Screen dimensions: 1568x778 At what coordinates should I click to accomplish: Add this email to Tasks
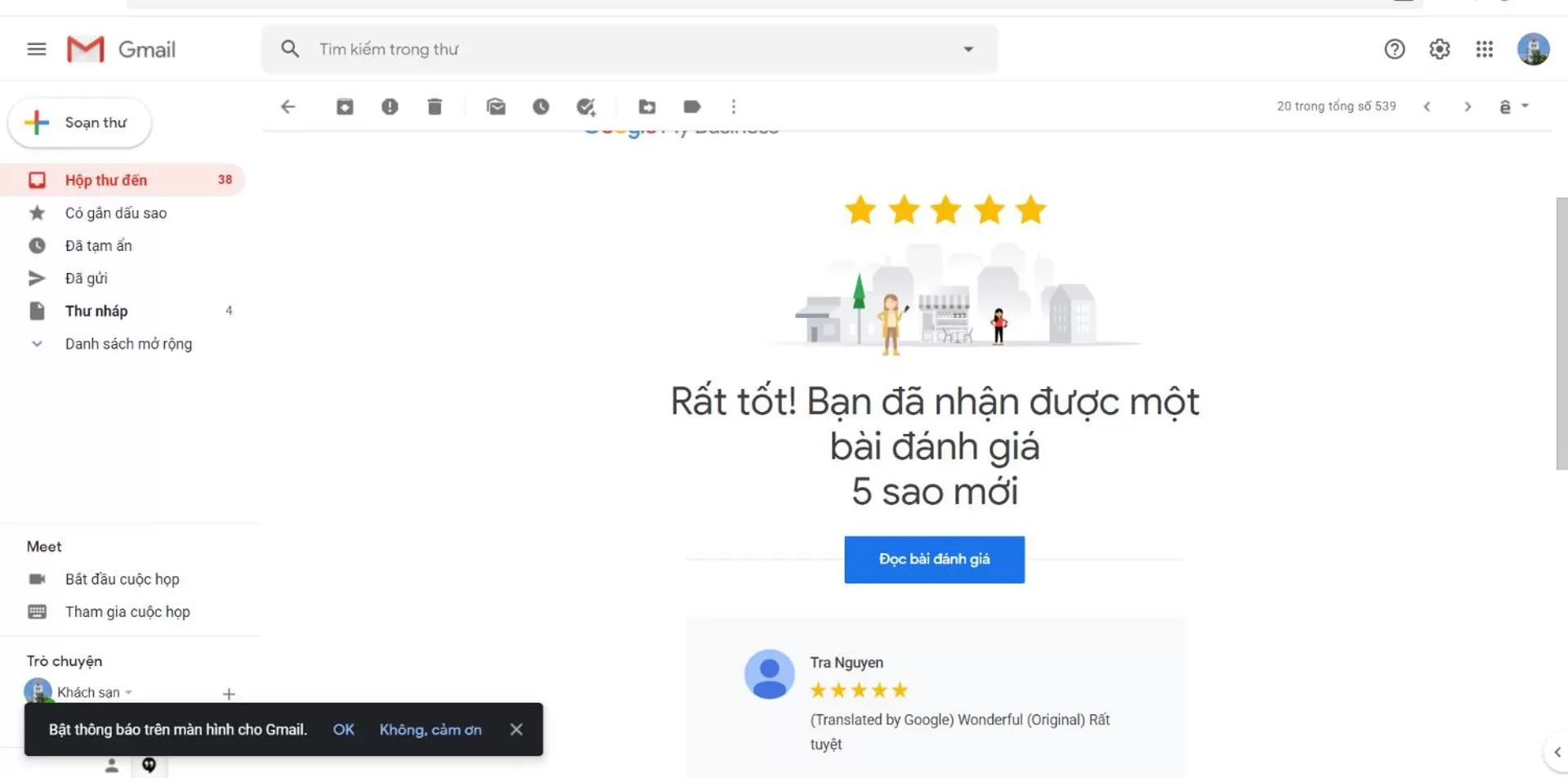point(585,106)
